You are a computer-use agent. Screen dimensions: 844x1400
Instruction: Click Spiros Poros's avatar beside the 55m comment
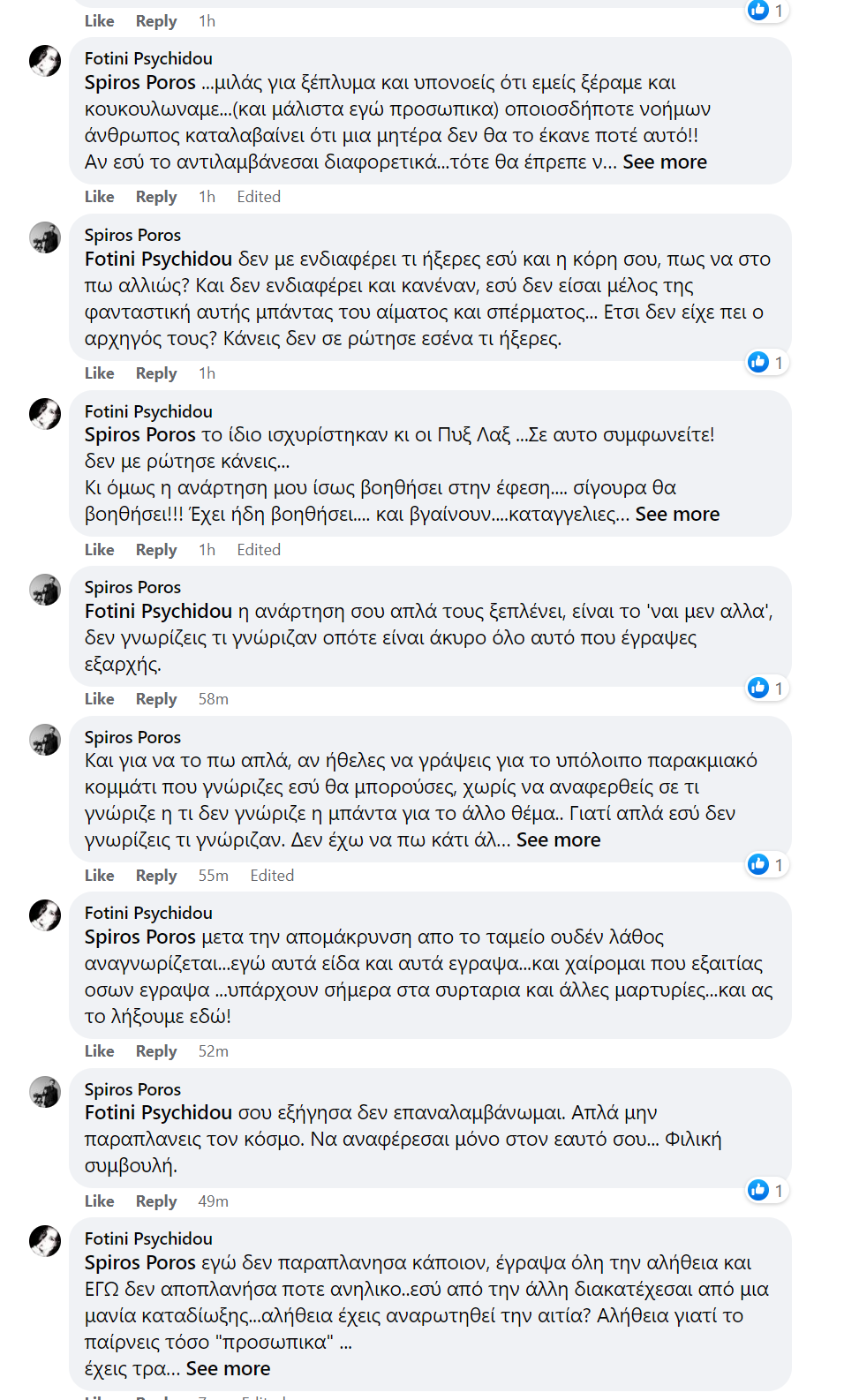[x=45, y=740]
